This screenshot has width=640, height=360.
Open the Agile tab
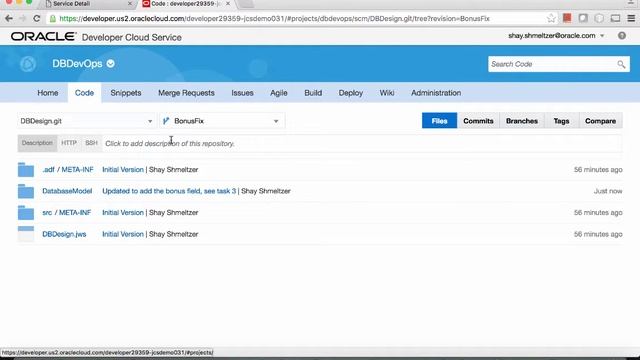[279, 93]
